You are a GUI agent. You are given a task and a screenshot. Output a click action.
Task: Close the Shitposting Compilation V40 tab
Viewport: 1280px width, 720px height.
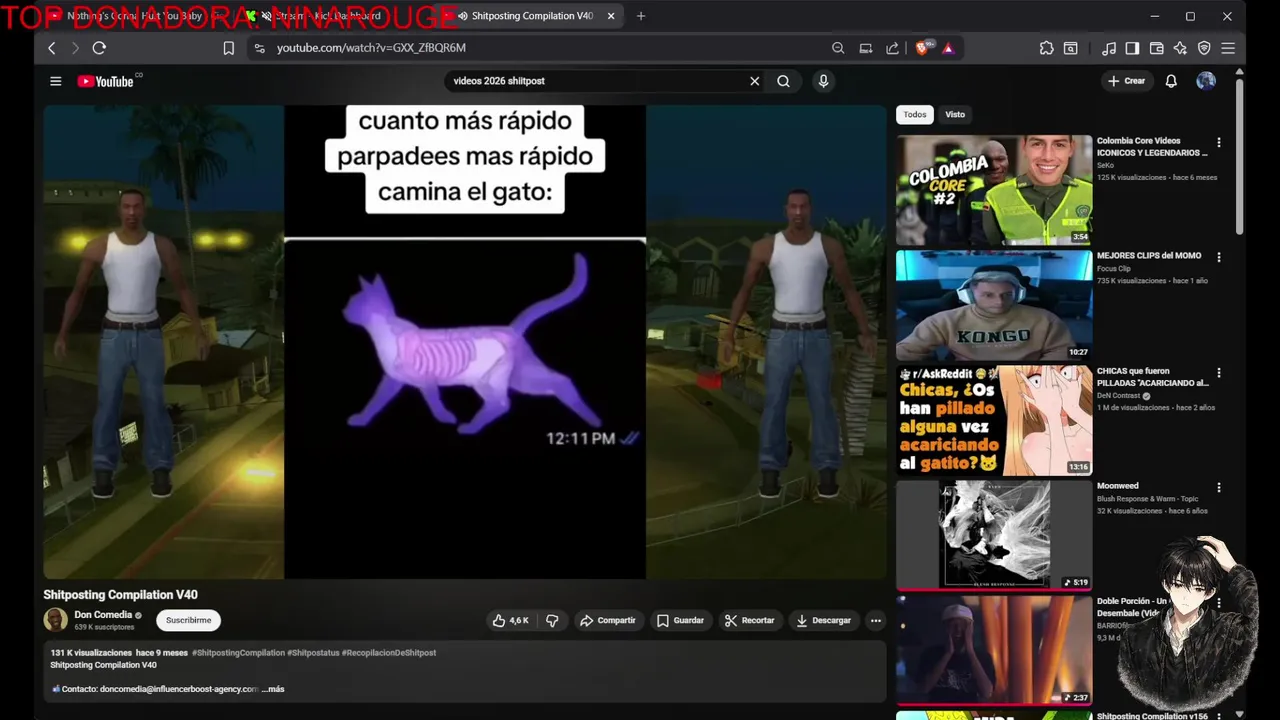(611, 16)
